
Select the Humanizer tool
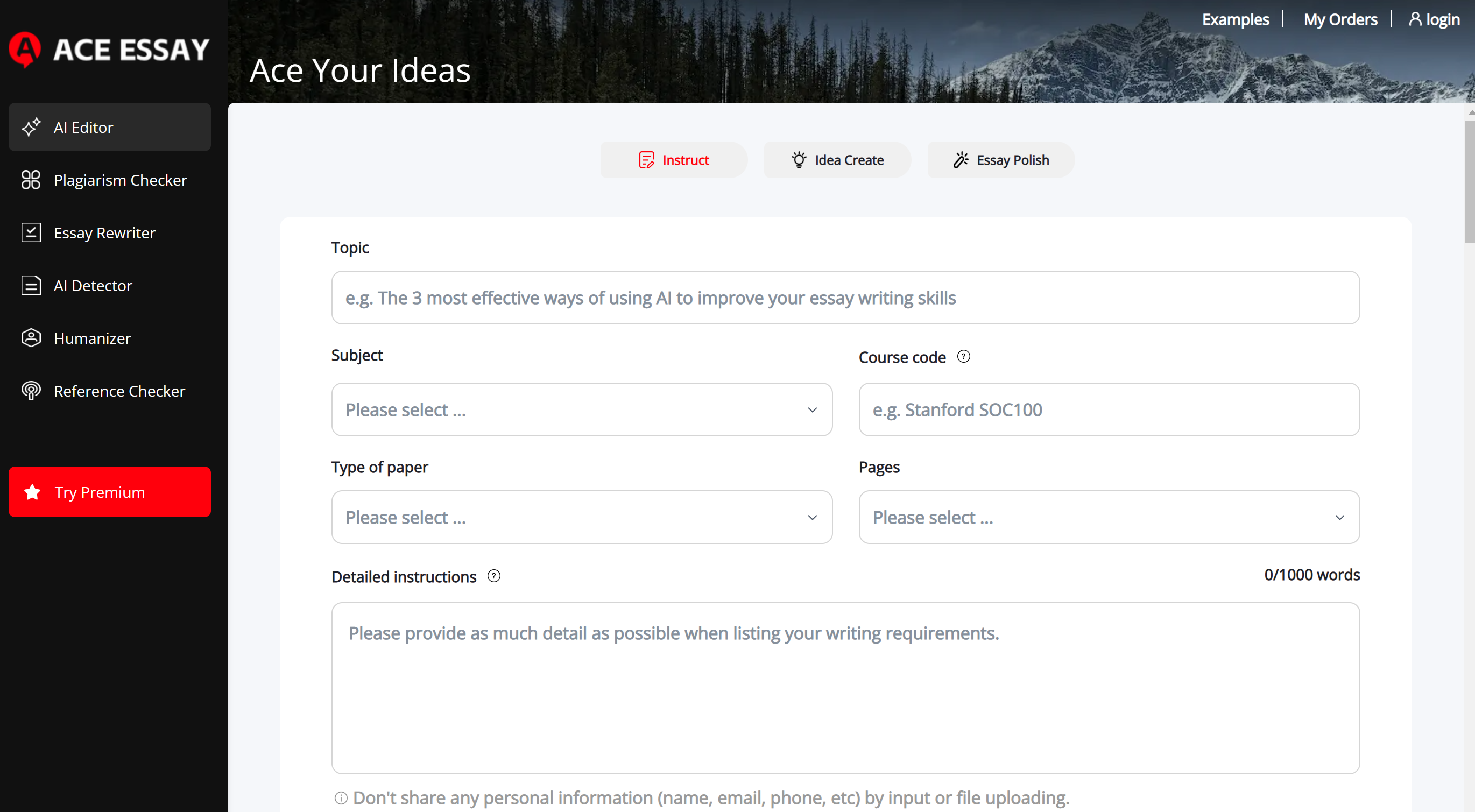92,338
